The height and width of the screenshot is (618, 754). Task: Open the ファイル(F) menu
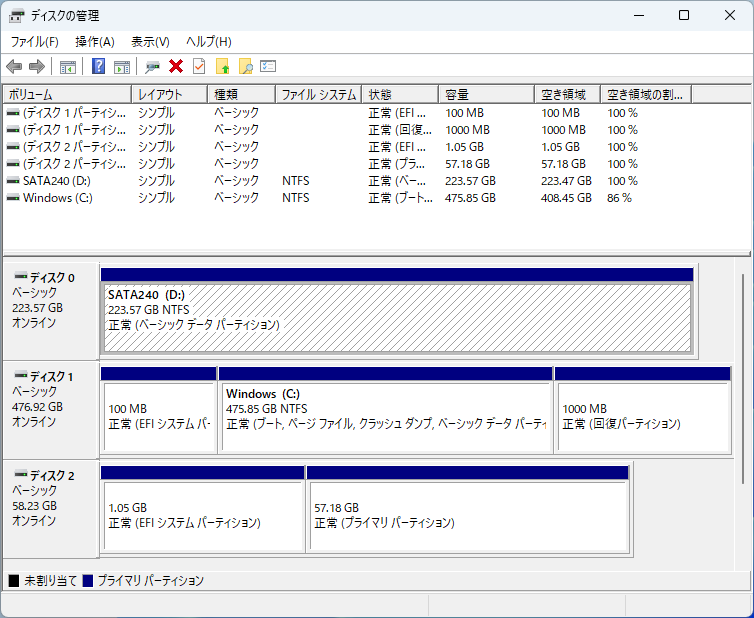pyautogui.click(x=35, y=42)
